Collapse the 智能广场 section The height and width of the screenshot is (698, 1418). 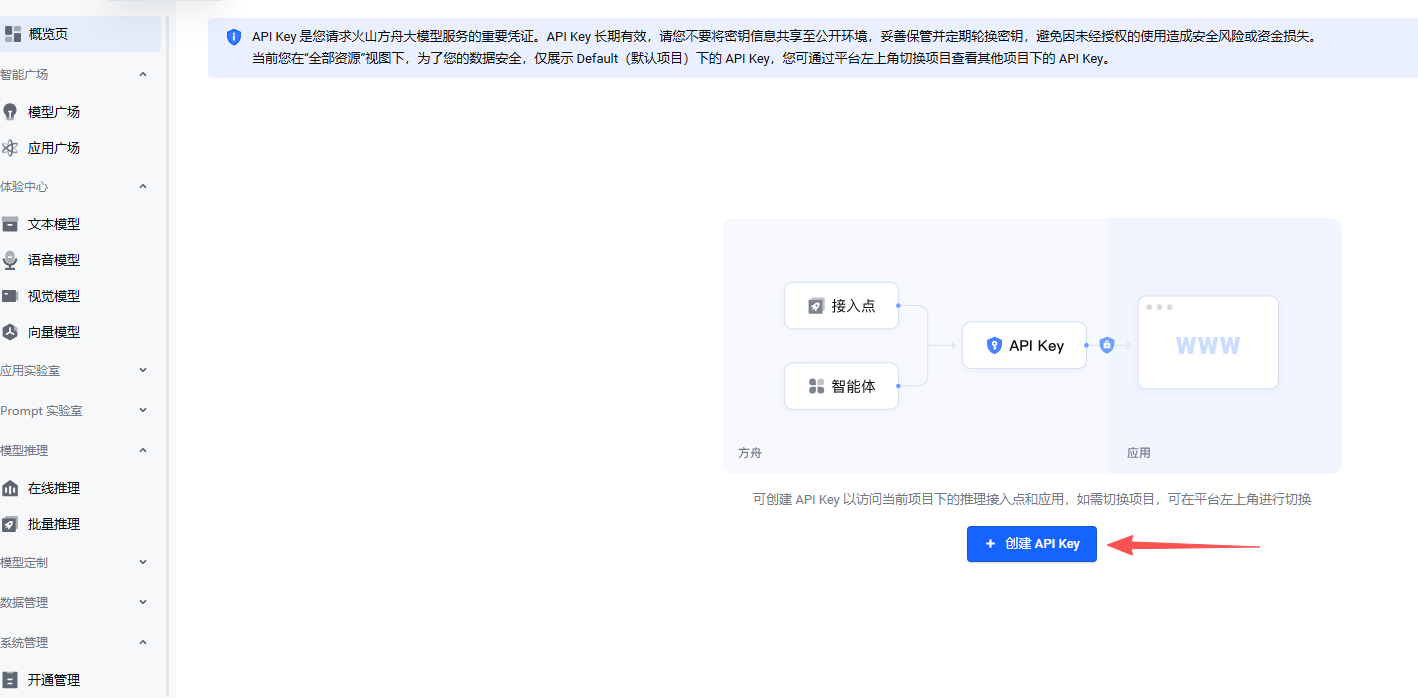click(x=143, y=75)
